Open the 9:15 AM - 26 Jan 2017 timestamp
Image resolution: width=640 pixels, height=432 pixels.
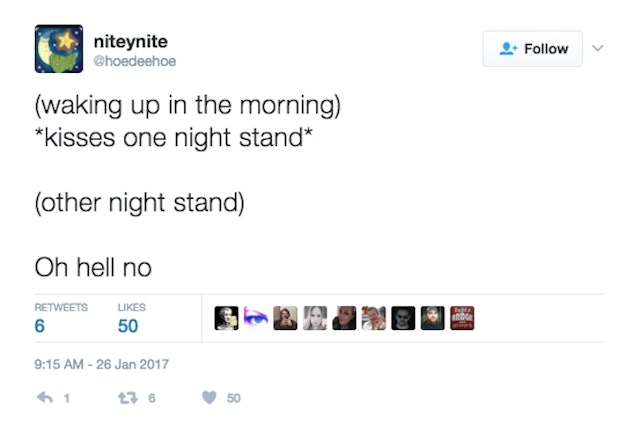pyautogui.click(x=102, y=365)
